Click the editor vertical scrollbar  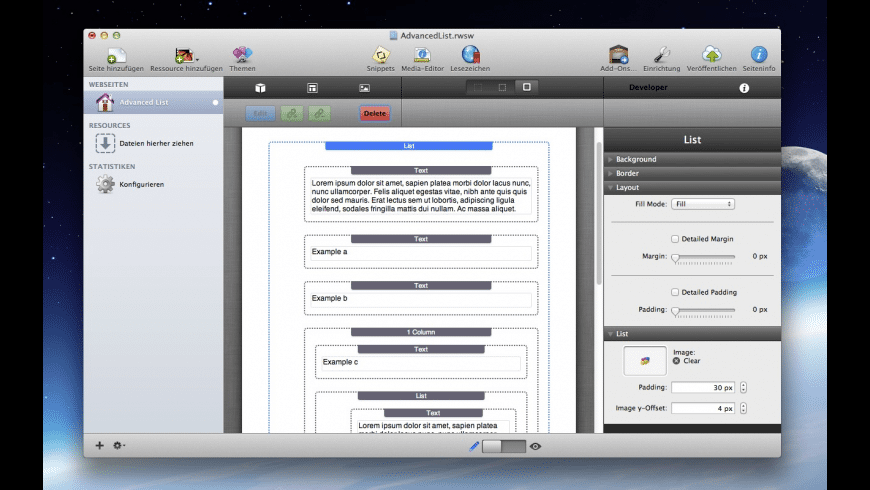click(599, 214)
